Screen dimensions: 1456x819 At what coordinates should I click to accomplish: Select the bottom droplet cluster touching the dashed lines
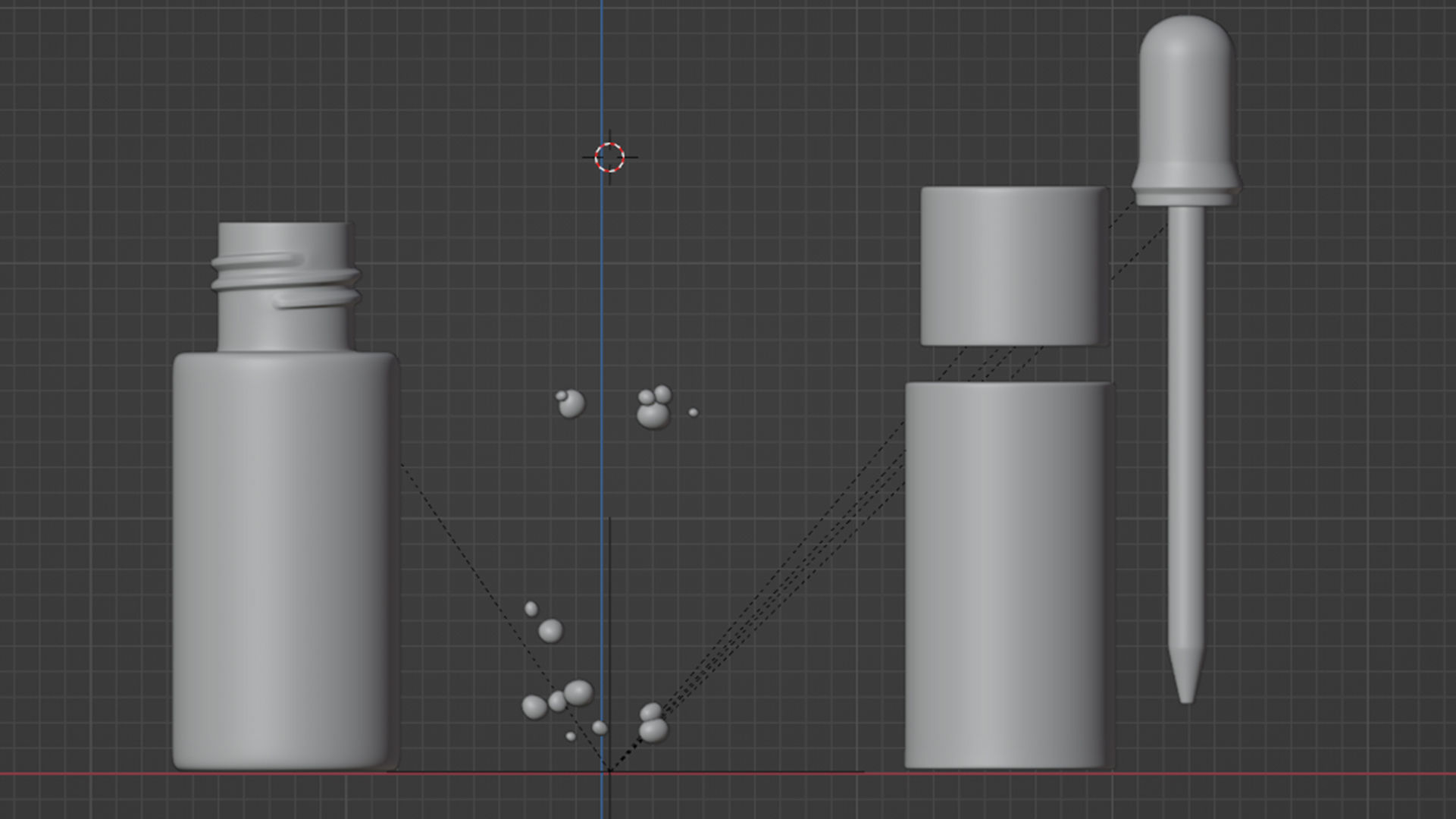click(653, 723)
